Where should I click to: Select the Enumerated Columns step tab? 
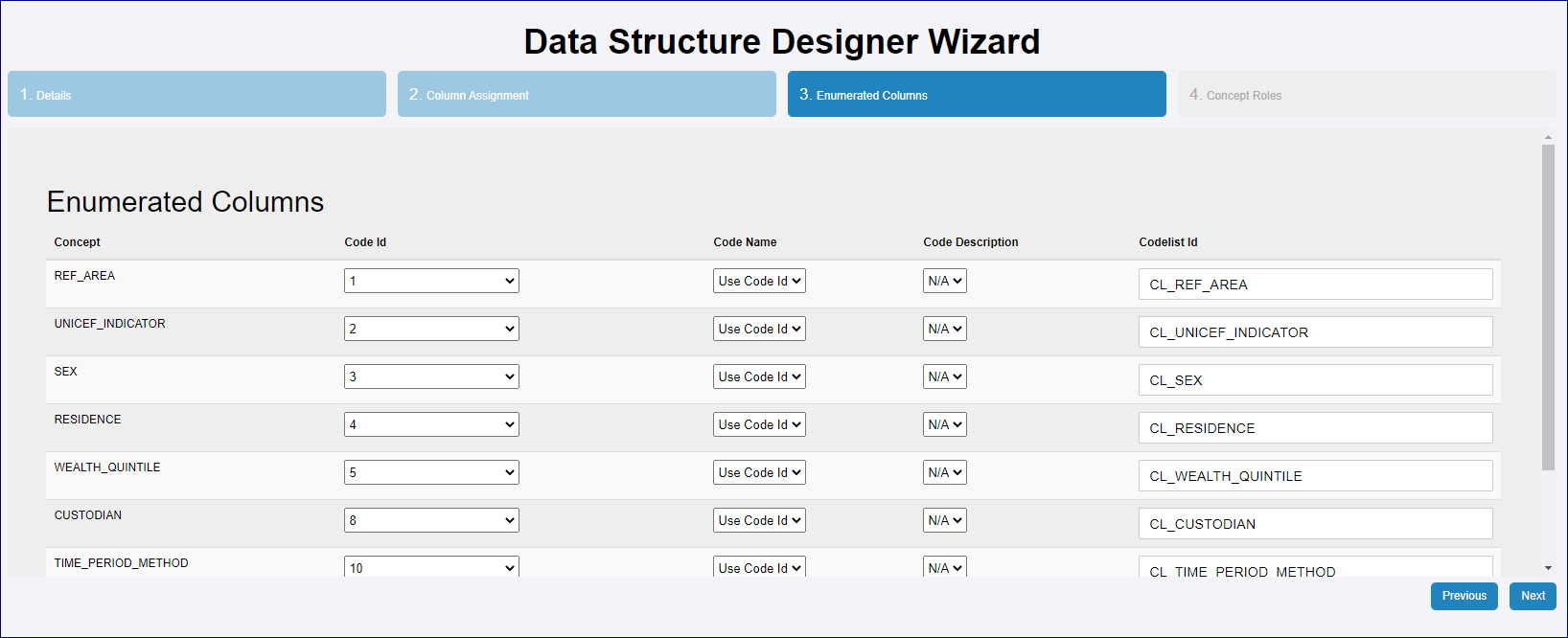coord(977,94)
